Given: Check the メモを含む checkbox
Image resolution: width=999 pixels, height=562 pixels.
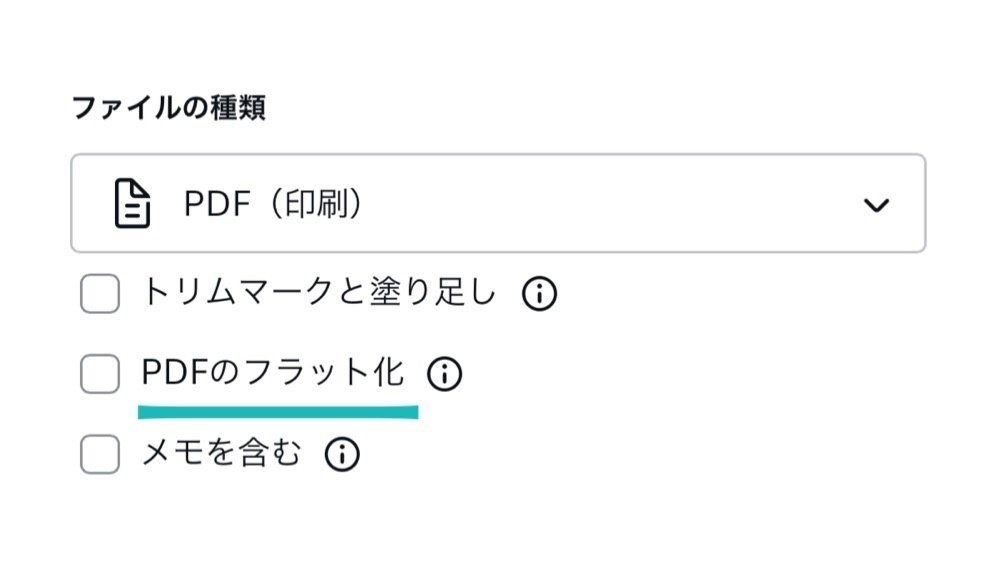Looking at the screenshot, I should [x=100, y=455].
